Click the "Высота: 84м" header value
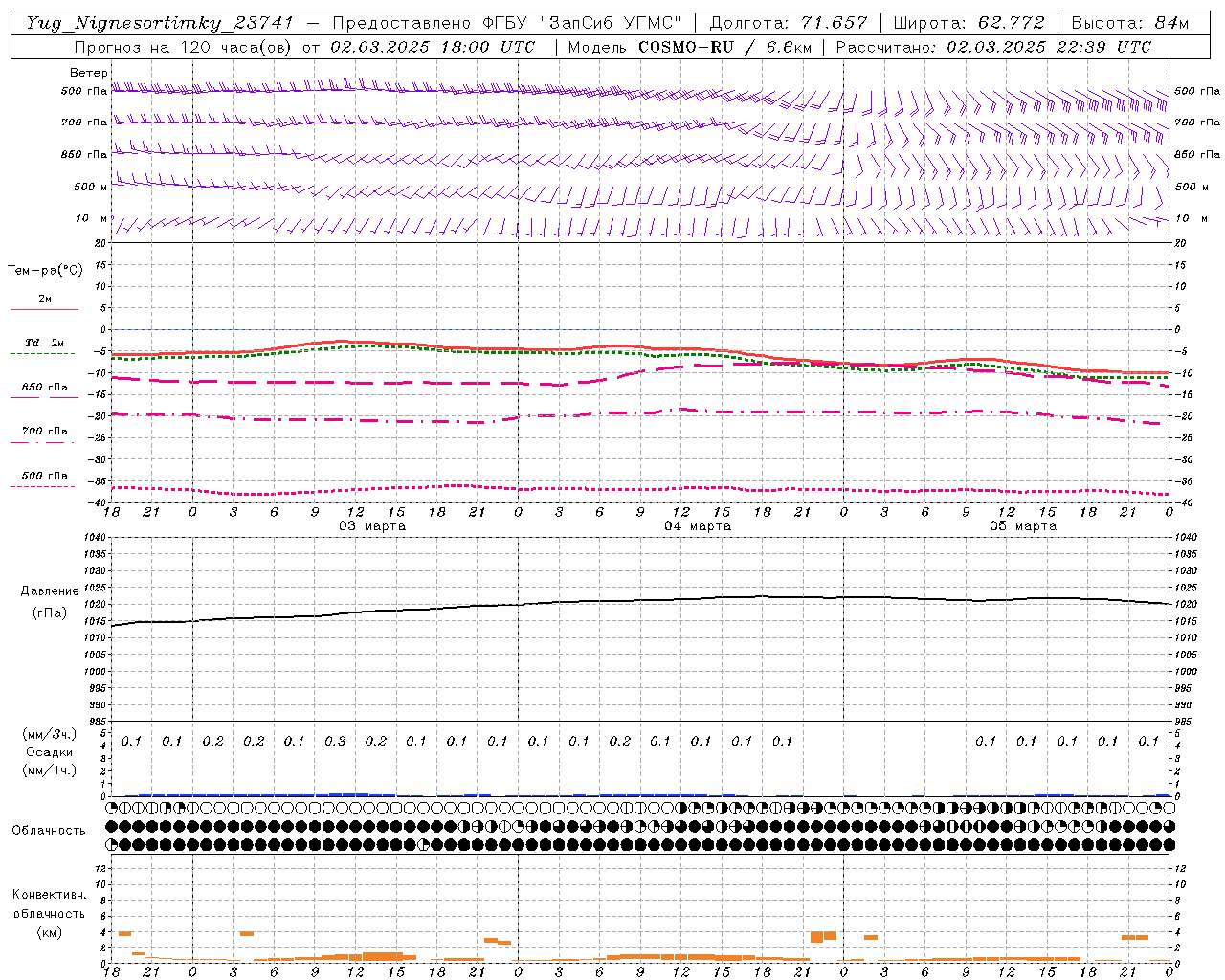 (1130, 23)
